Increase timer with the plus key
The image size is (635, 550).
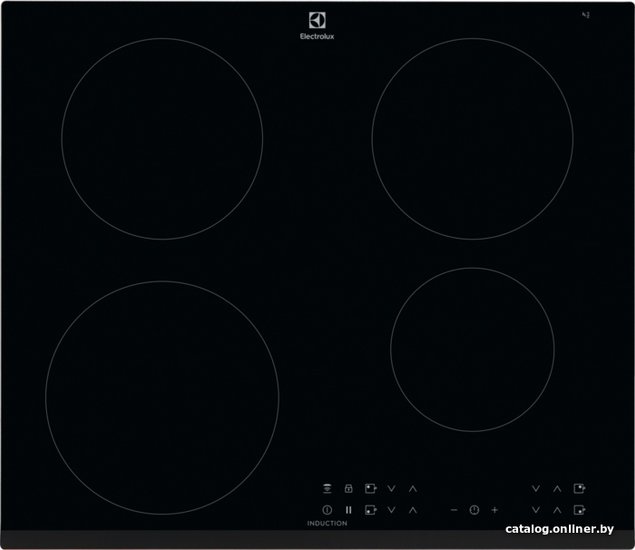[x=494, y=510]
